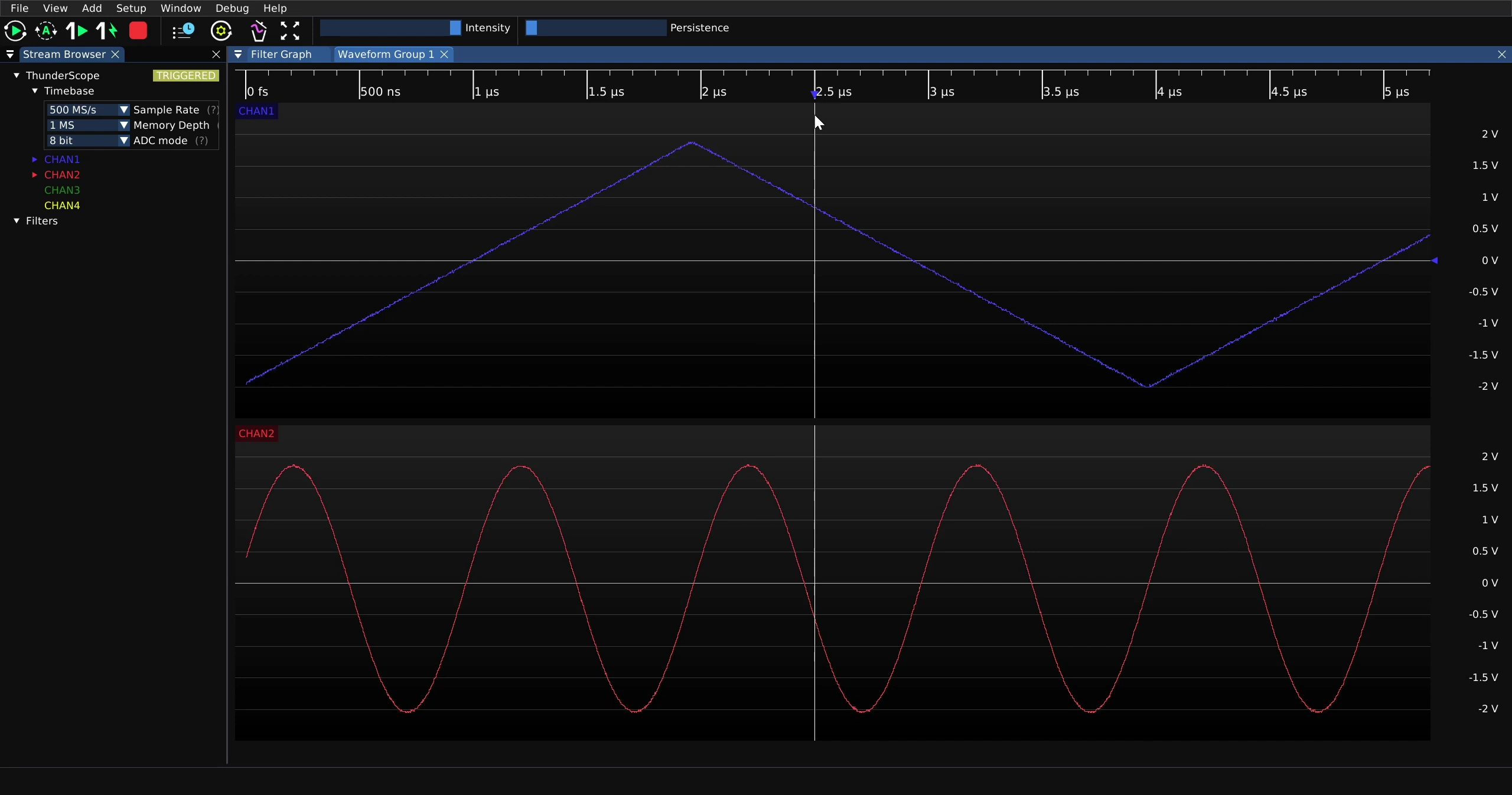The width and height of the screenshot is (1512, 795).
Task: Expand the CHAN2 tree node
Action: [x=35, y=175]
